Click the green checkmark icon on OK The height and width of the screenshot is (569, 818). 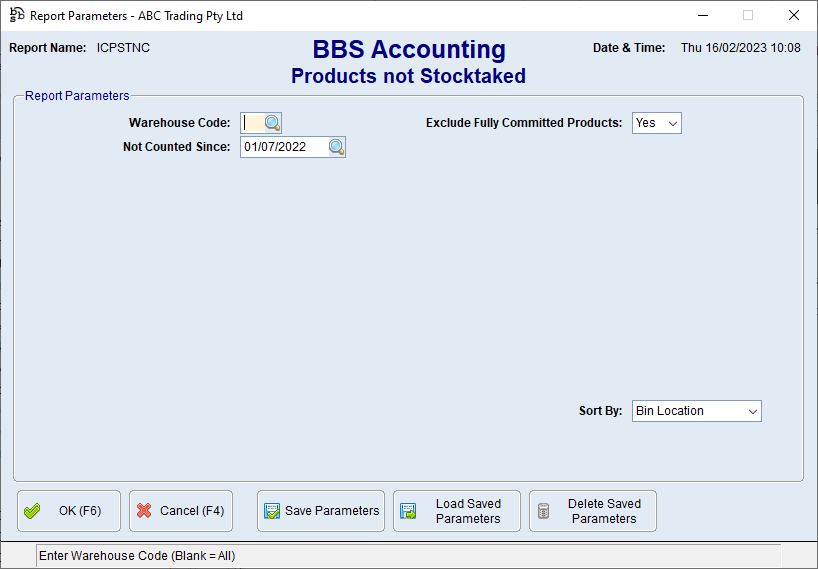(x=32, y=511)
